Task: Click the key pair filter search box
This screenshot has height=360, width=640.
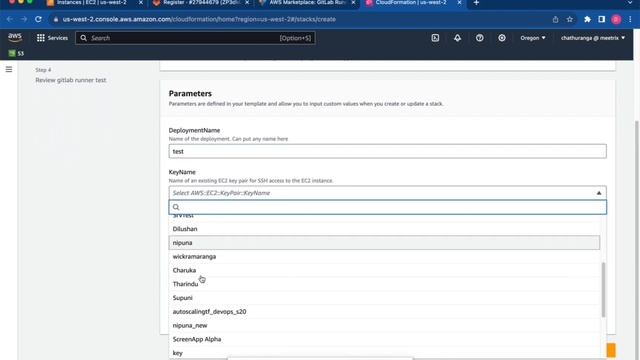Action: [x=387, y=207]
